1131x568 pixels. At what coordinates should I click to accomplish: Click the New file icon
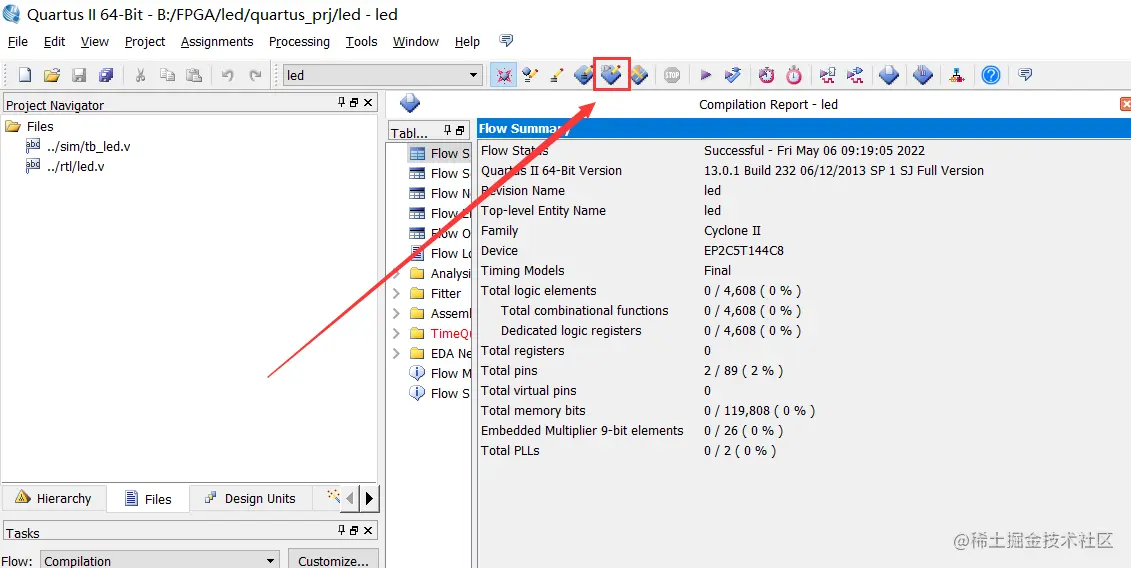[25, 75]
